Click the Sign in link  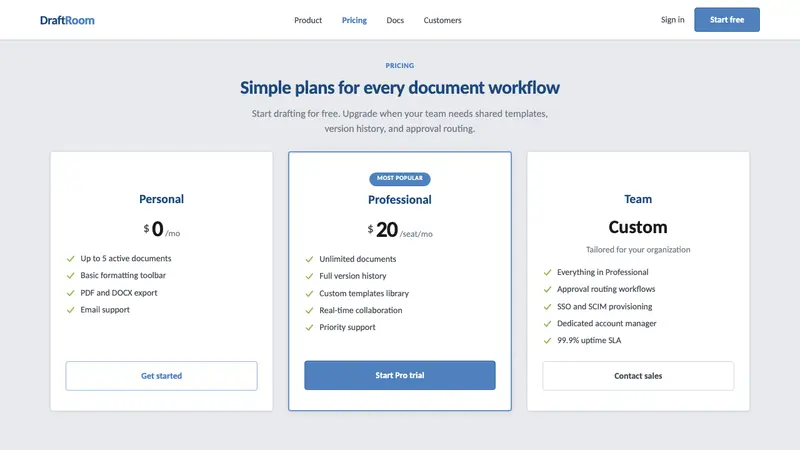672,20
